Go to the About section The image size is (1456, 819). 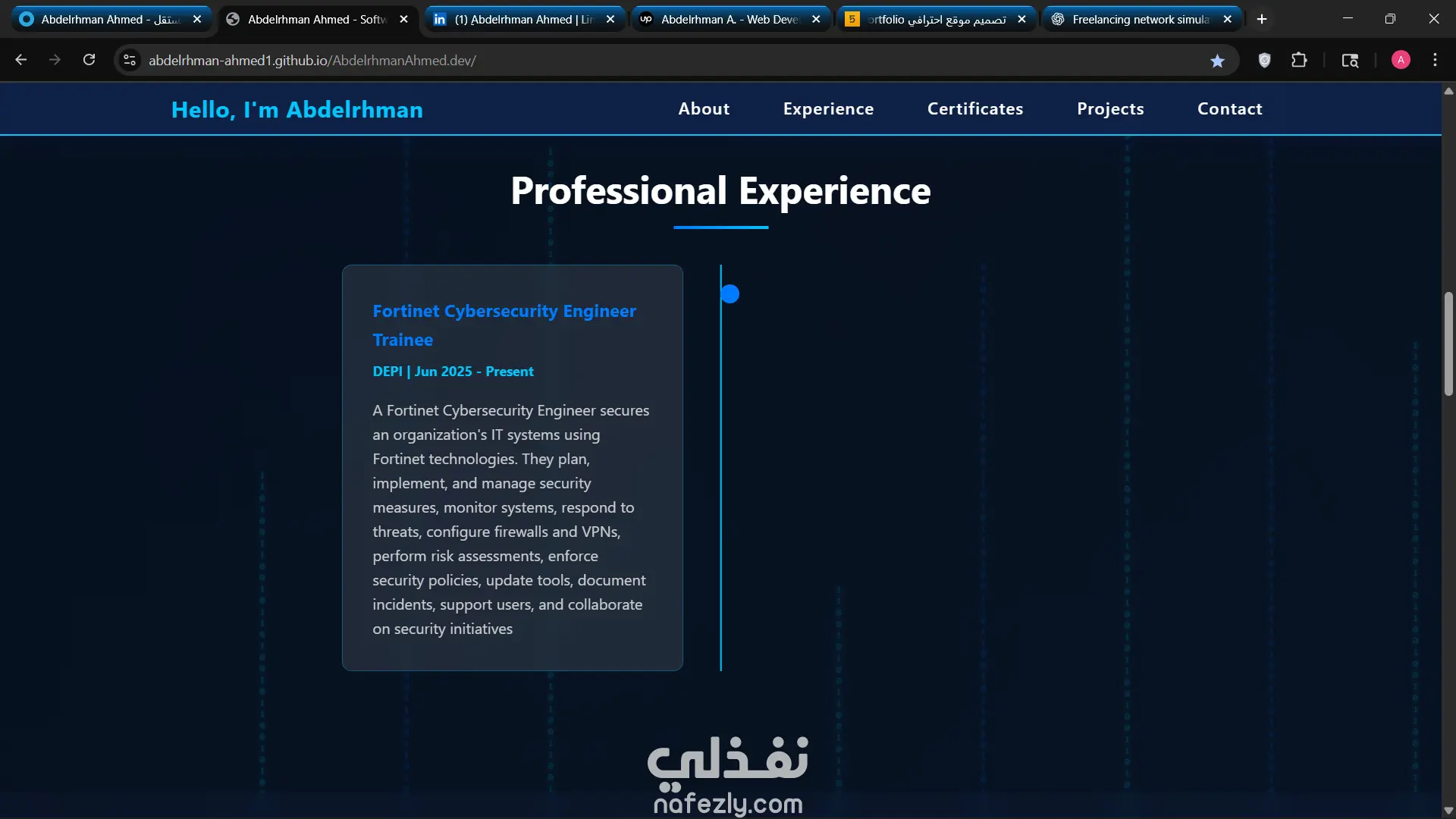(x=704, y=108)
